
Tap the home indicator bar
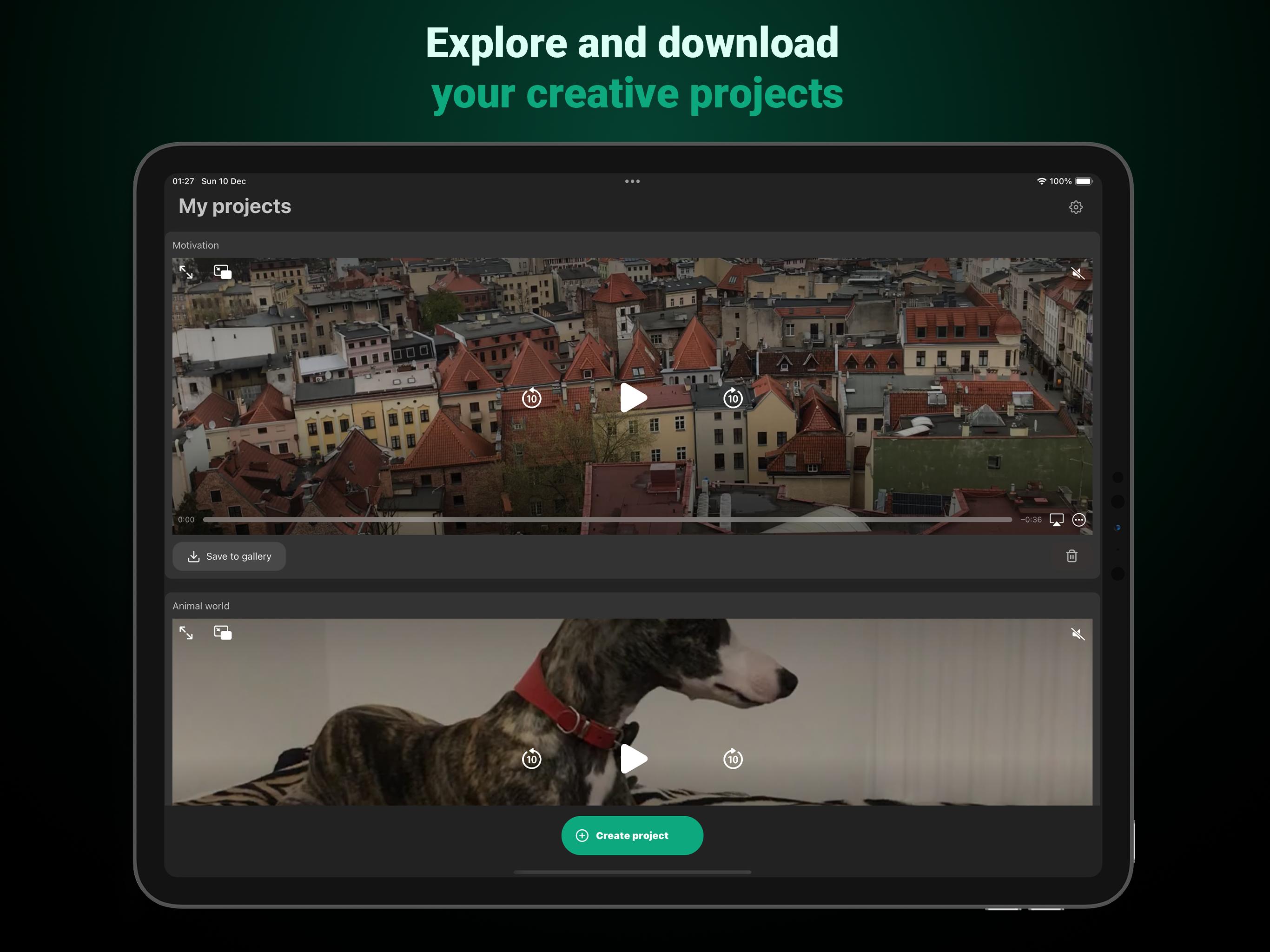tap(632, 872)
